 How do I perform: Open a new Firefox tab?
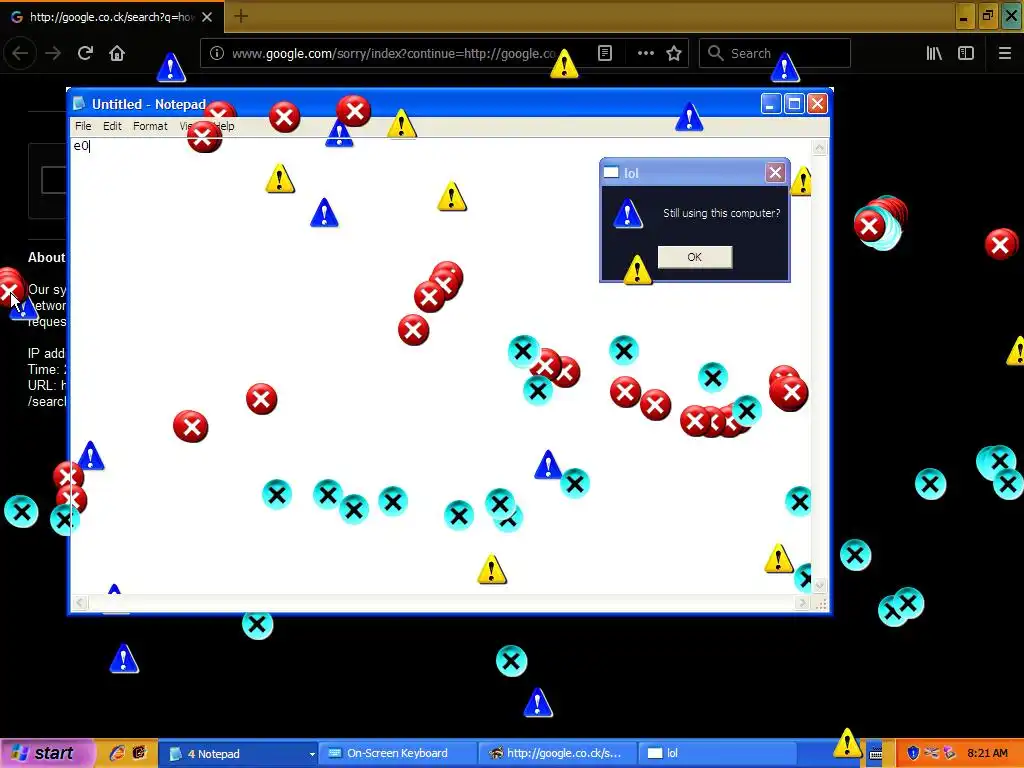click(x=241, y=16)
